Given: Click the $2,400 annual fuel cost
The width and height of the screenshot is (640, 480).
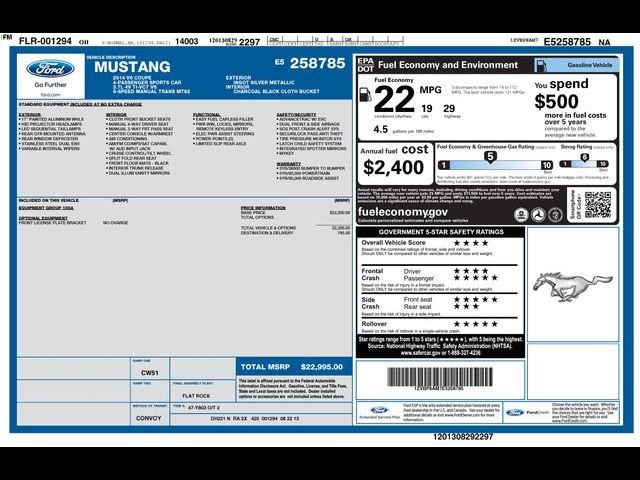Looking at the screenshot, I should click(393, 167).
